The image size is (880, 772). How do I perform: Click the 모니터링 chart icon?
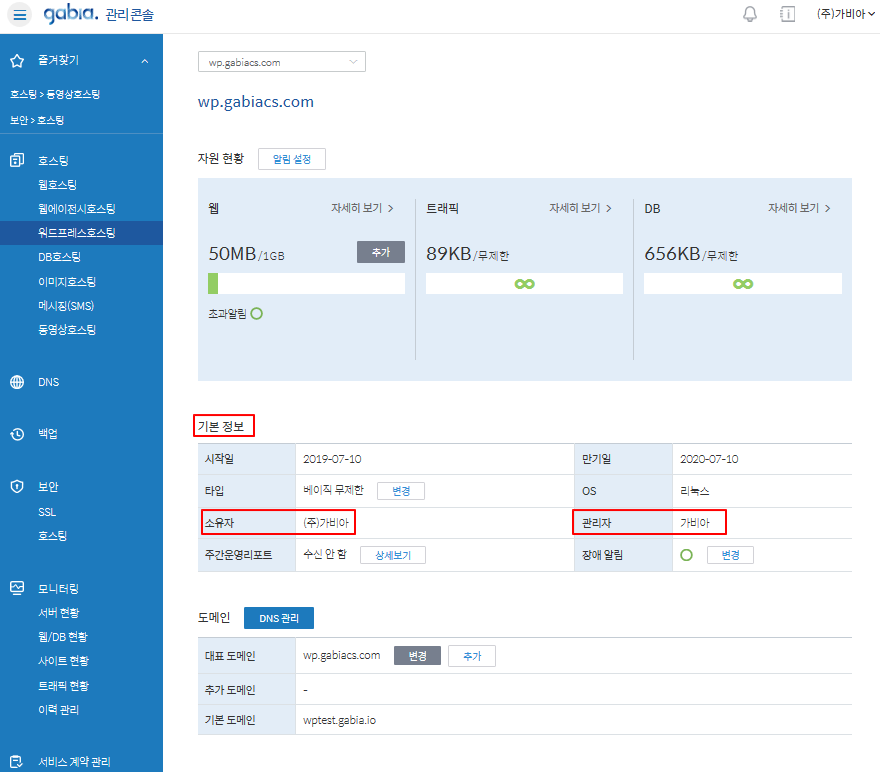(17, 588)
